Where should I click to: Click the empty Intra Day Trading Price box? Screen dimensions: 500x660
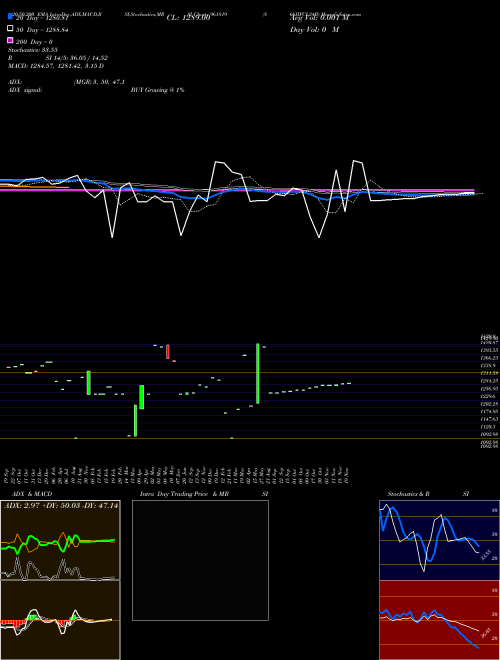tap(200, 560)
